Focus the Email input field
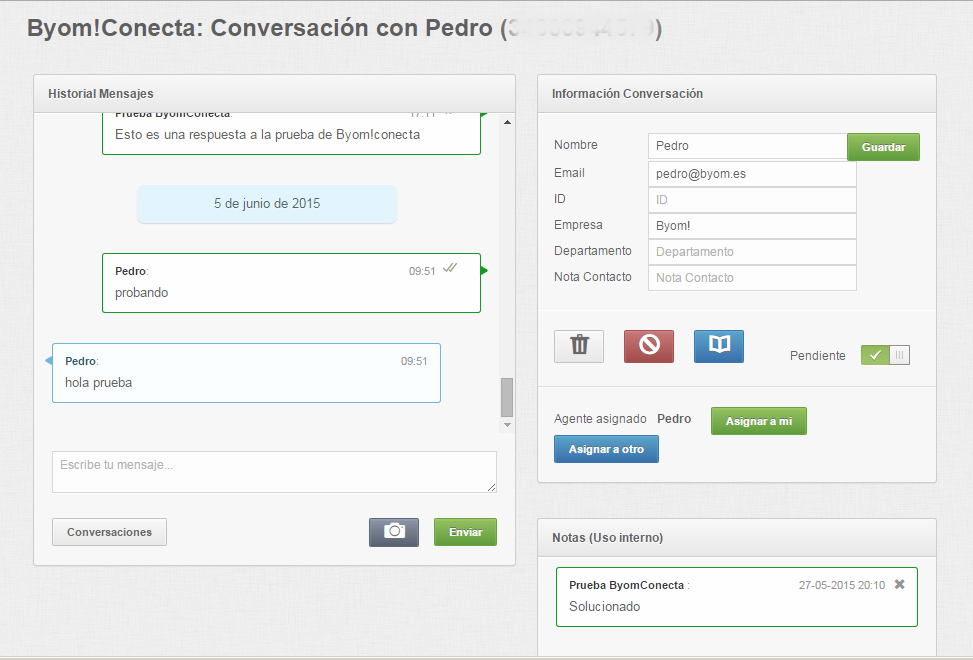This screenshot has height=660, width=973. click(x=752, y=174)
